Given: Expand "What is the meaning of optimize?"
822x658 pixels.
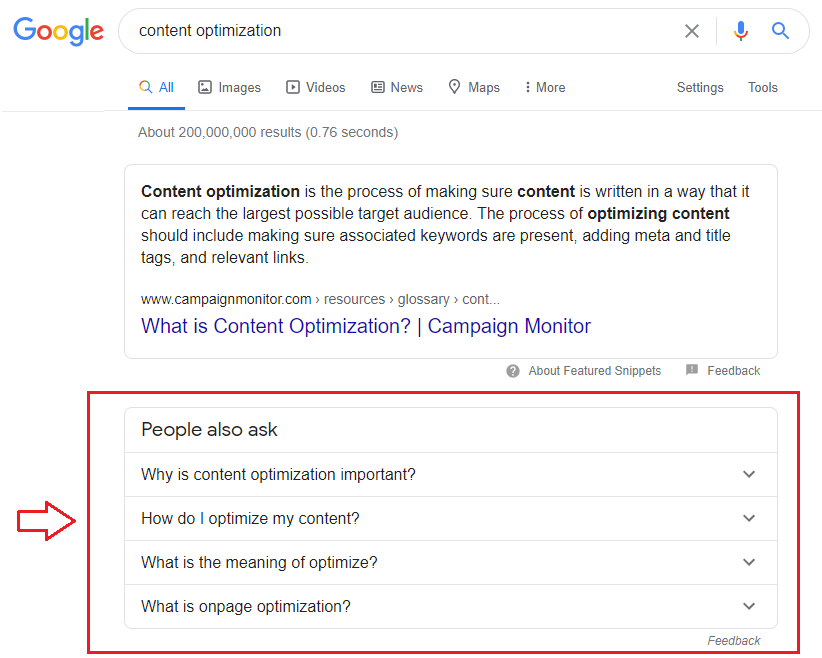Looking at the screenshot, I should point(451,563).
